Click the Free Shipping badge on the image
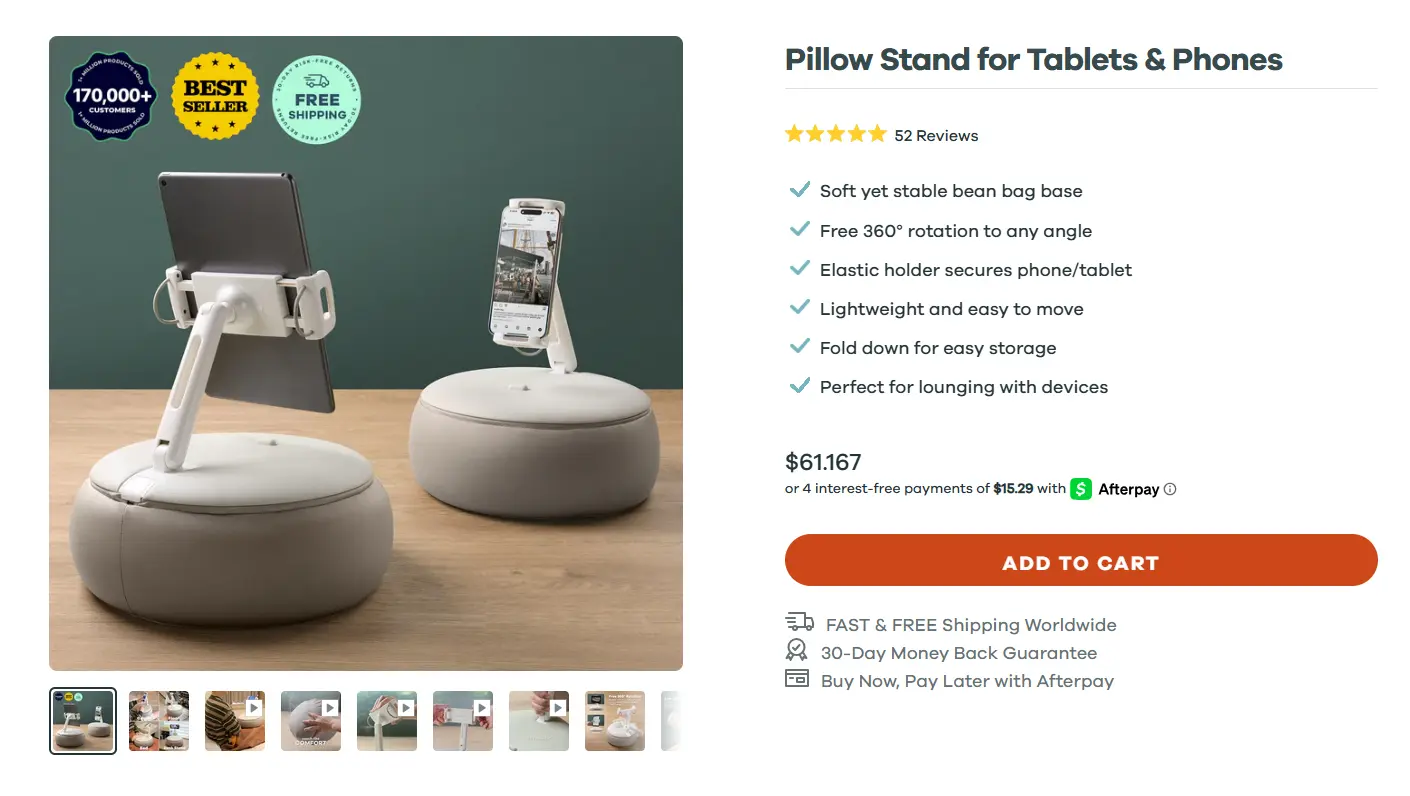Screen dimensions: 1410x796 tap(317, 100)
